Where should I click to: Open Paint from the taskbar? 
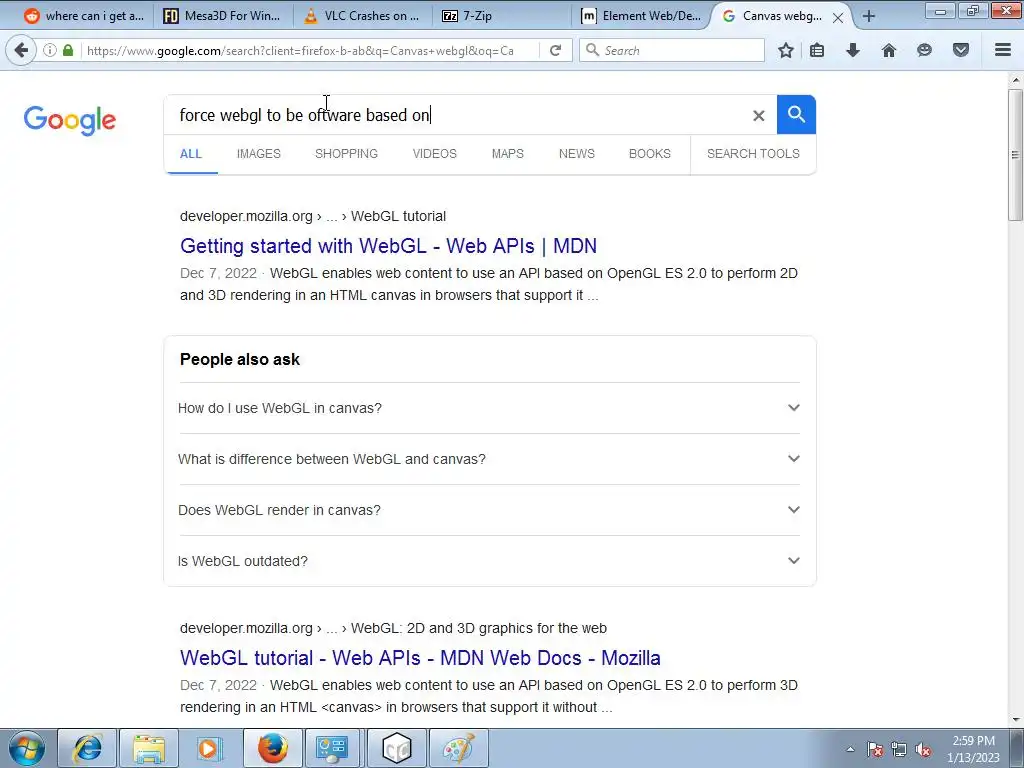458,748
